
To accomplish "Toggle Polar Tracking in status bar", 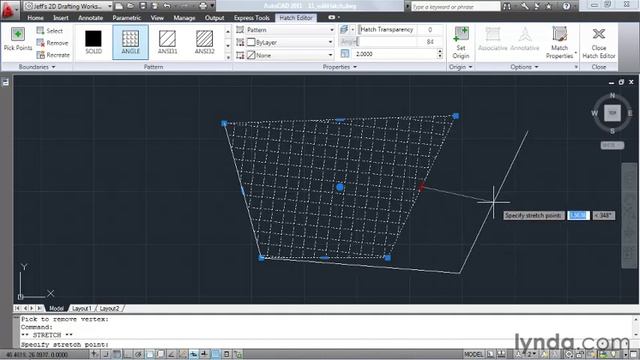I will point(139,354).
